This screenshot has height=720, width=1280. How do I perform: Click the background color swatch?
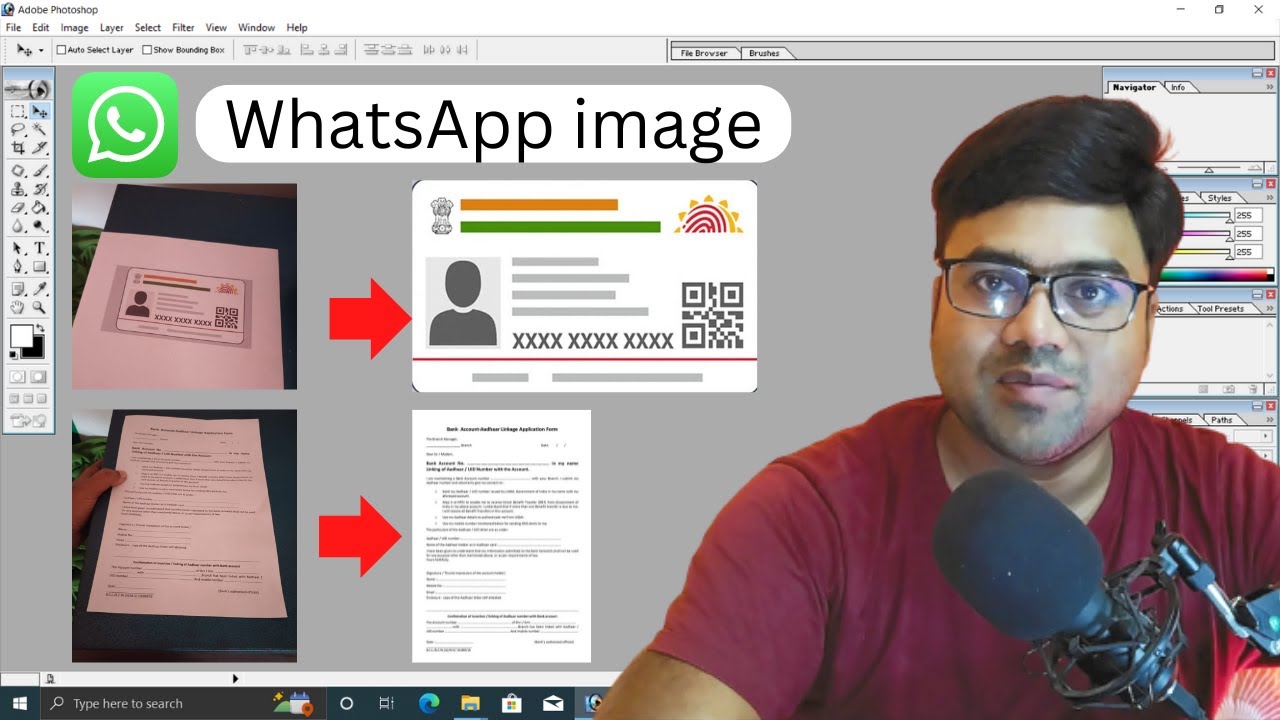pyautogui.click(x=35, y=349)
